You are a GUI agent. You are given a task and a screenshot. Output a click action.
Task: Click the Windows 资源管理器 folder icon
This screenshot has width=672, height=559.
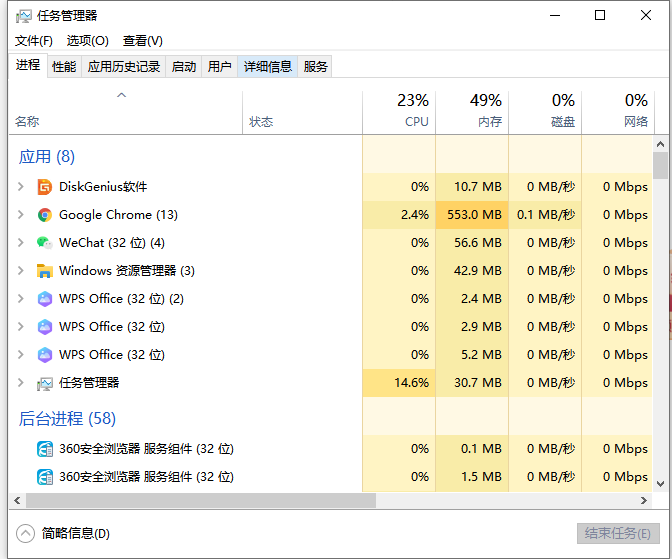pyautogui.click(x=45, y=271)
